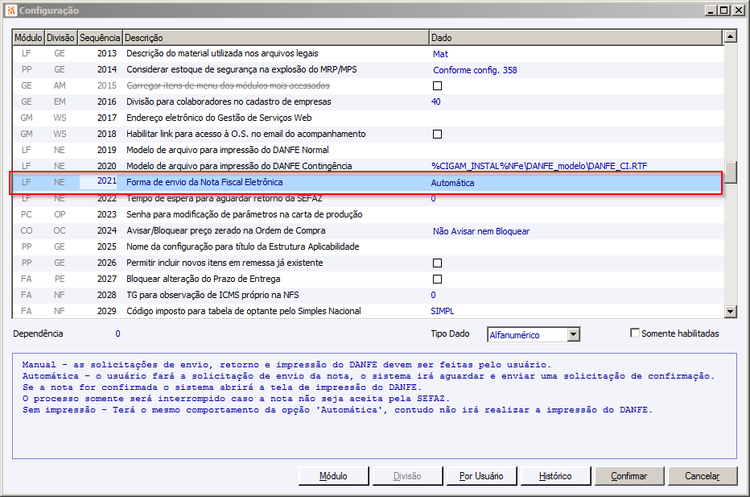Select row Endereço eletrônico do Gestão de Serviços Web

[368, 118]
